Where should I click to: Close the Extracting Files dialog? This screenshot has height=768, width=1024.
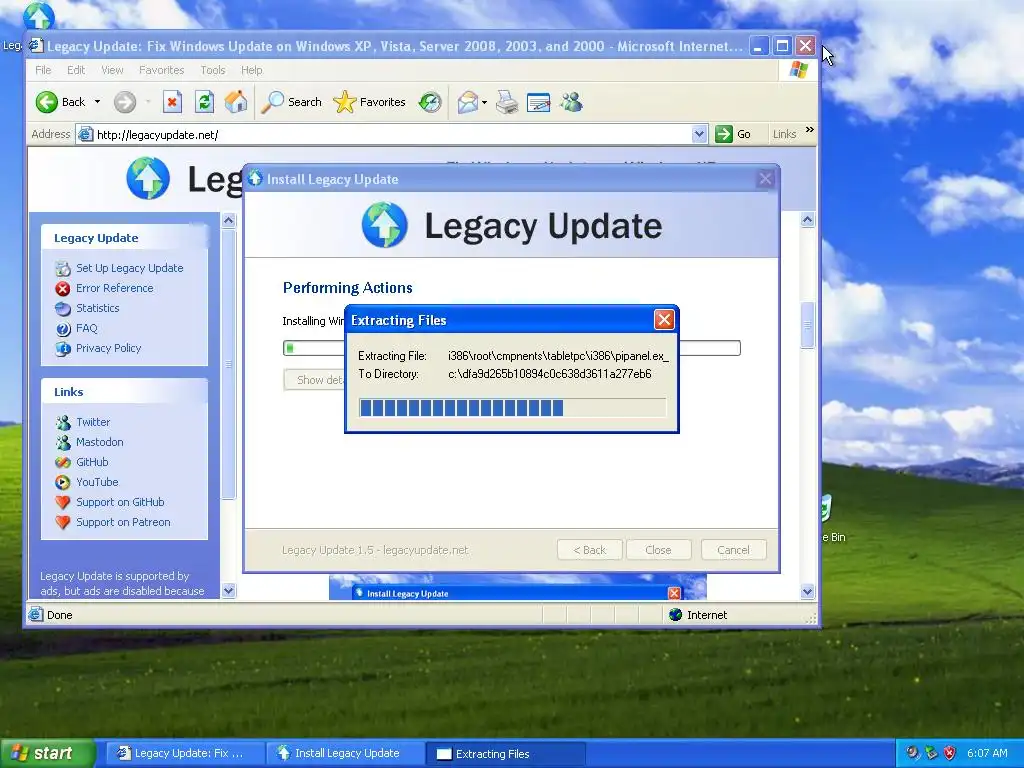coord(664,319)
